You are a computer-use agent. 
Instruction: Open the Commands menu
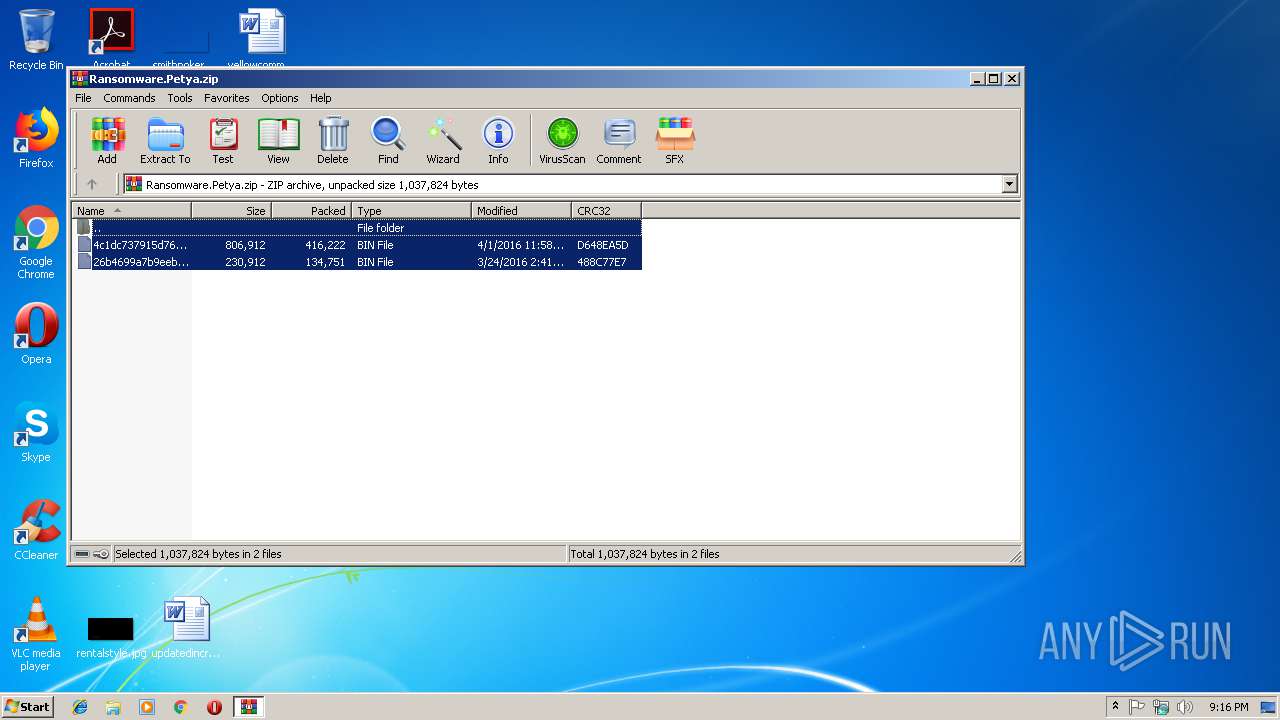click(129, 98)
